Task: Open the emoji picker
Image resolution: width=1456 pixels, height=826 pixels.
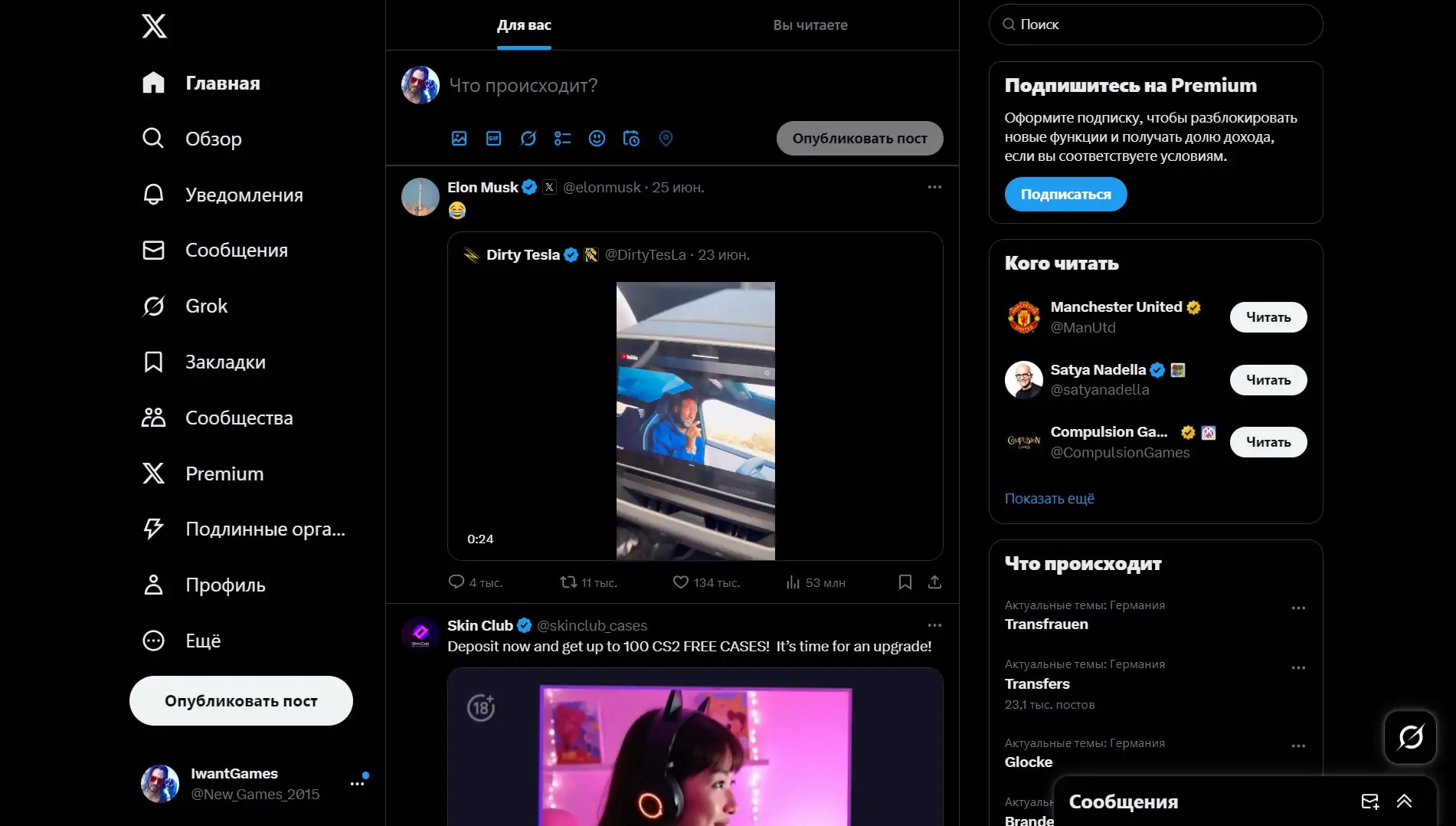Action: (597, 138)
